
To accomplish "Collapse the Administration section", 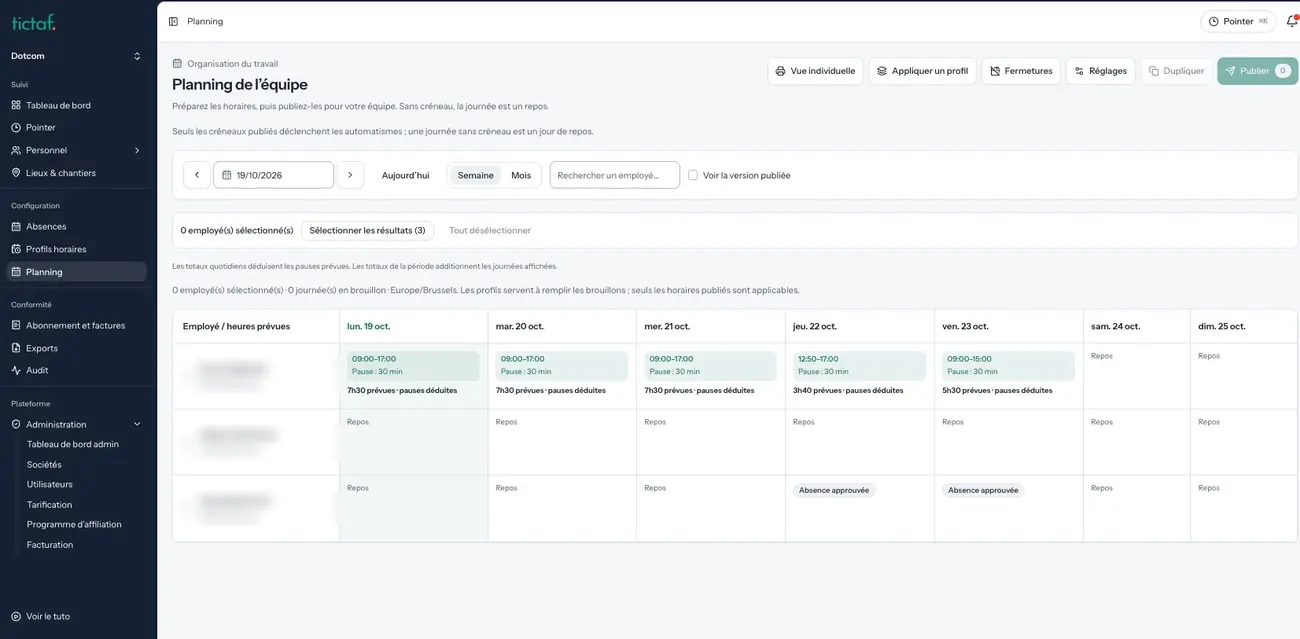I will pos(78,424).
